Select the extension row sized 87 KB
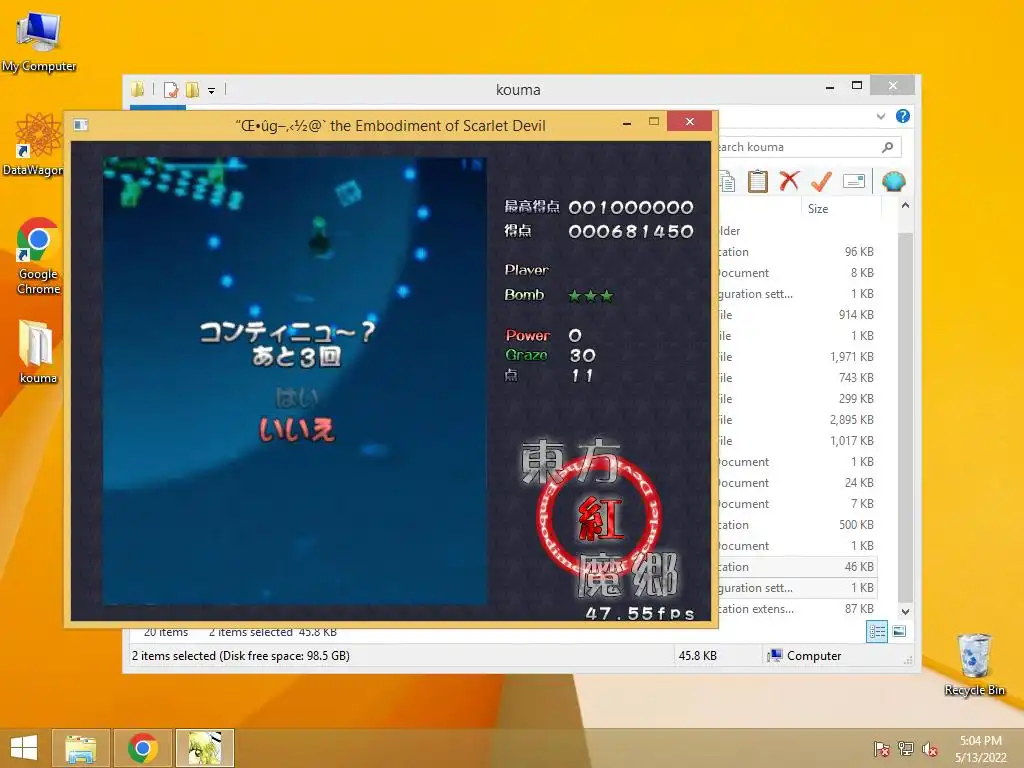 (x=797, y=609)
